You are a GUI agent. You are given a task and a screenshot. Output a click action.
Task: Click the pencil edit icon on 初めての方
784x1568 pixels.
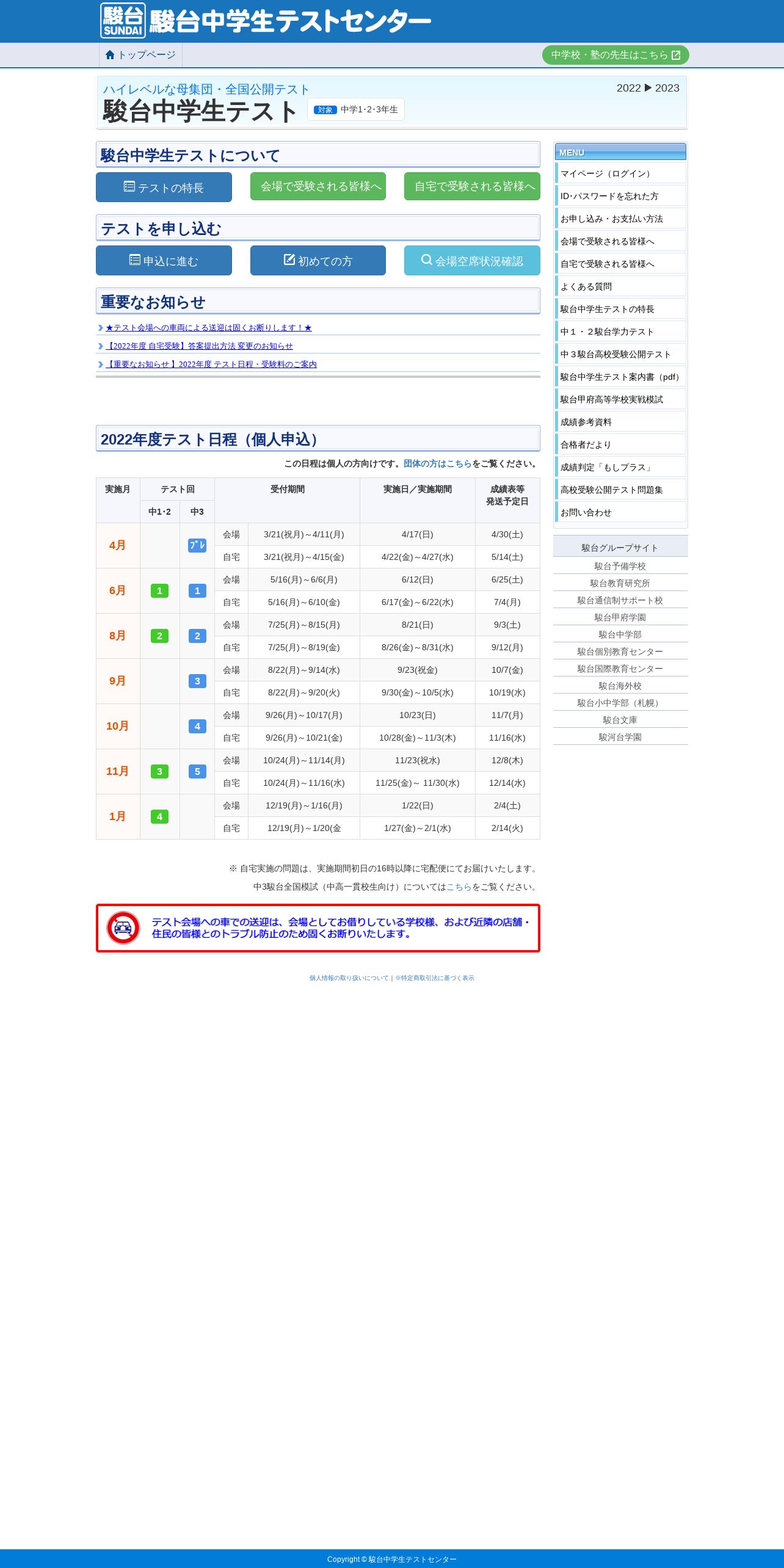point(289,260)
